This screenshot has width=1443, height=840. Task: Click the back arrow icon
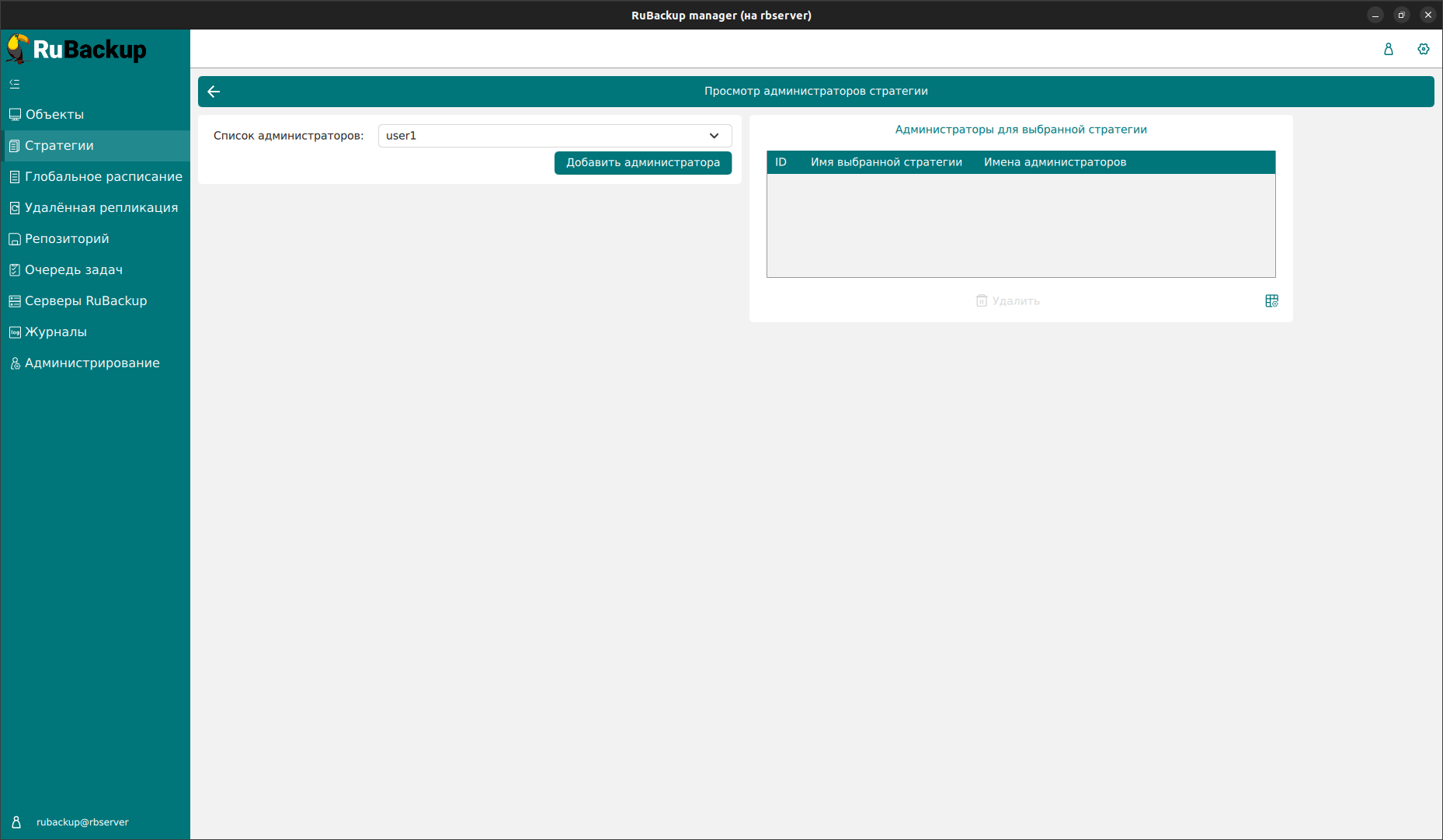tap(214, 92)
